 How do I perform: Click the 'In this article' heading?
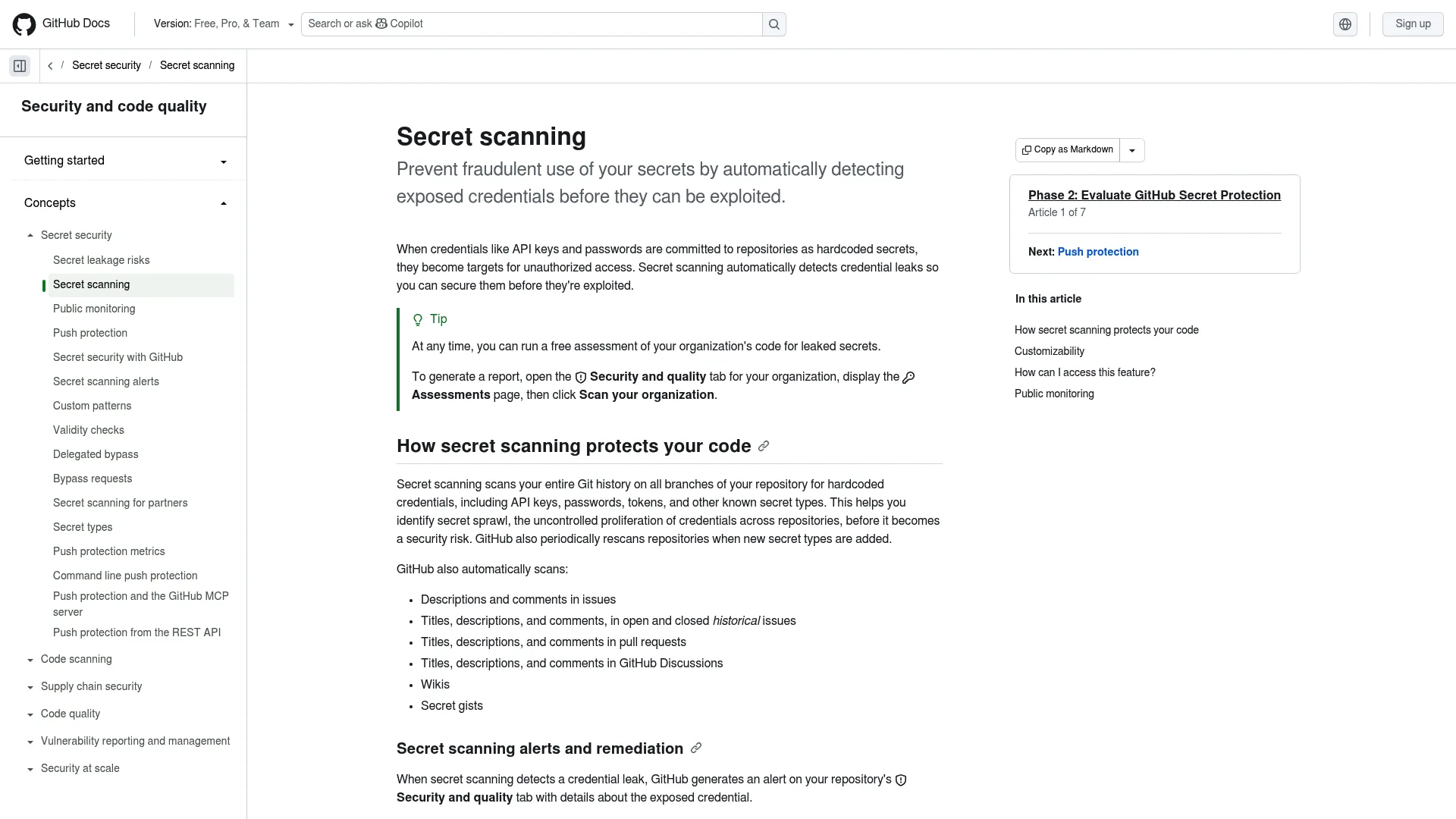click(x=1048, y=299)
